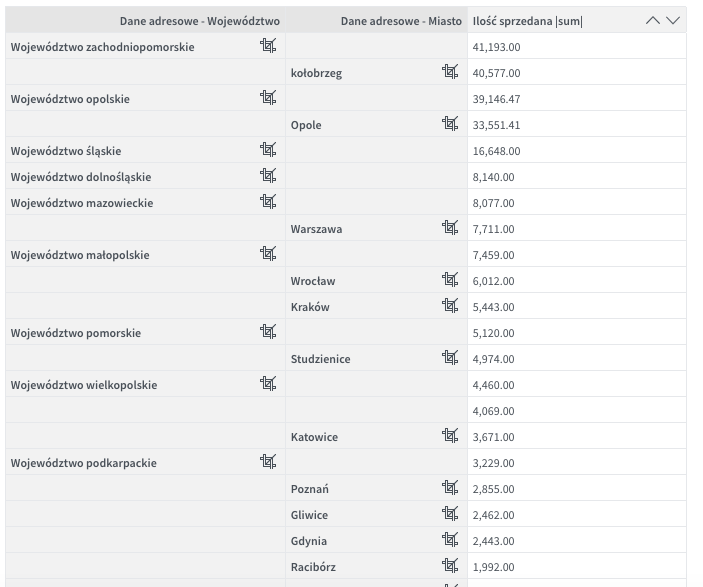This screenshot has height=587, width=703.
Task: Select the 41,193.00 value cell
Action: (496, 46)
